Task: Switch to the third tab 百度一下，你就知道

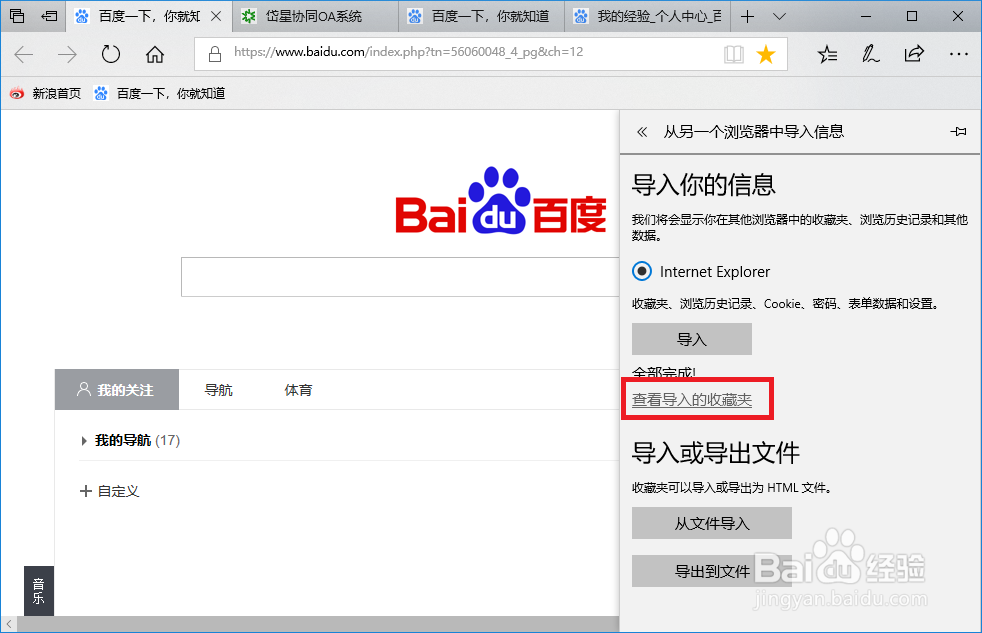Action: point(481,16)
